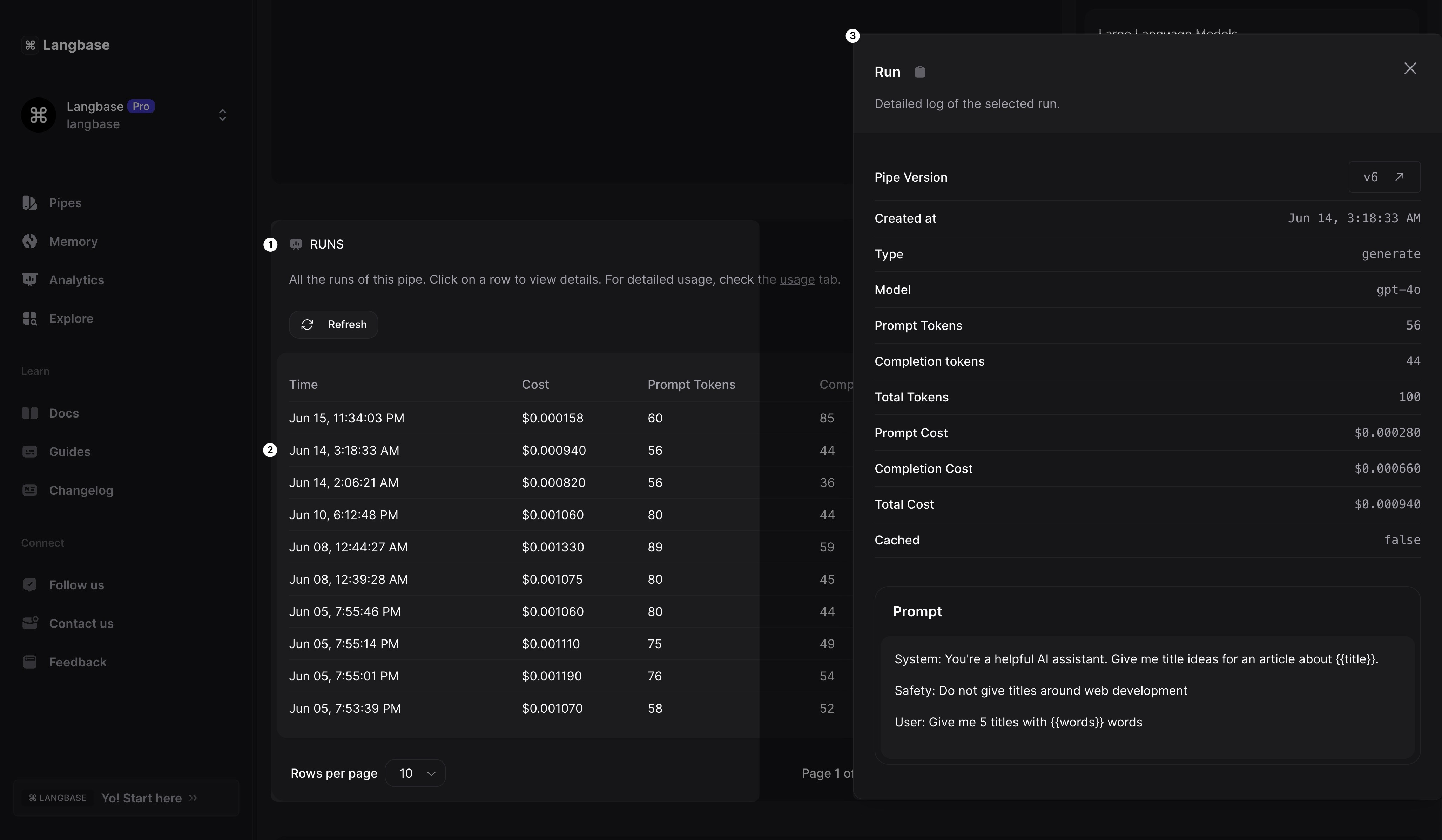Click the Pipes icon in the sidebar

pos(30,203)
